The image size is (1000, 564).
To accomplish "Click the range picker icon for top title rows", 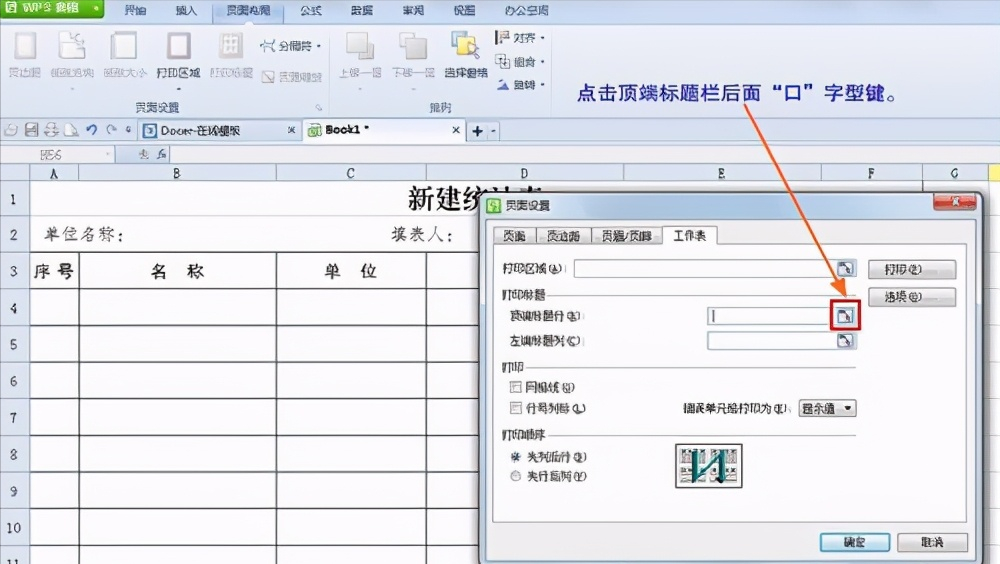I will (844, 316).
